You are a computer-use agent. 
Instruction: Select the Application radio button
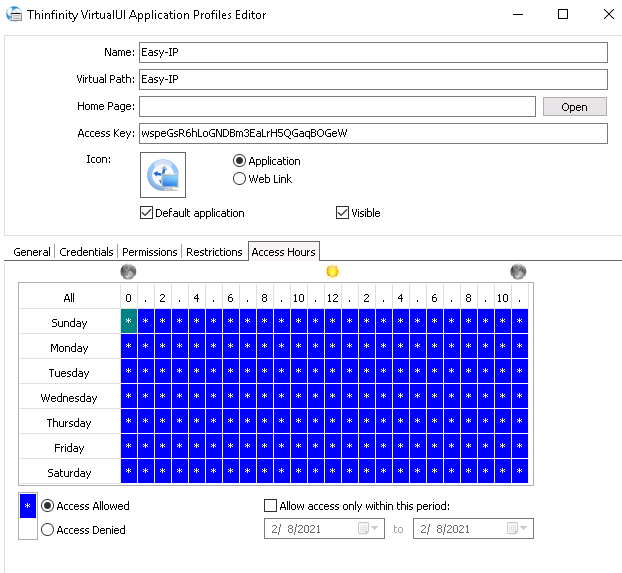tap(239, 161)
